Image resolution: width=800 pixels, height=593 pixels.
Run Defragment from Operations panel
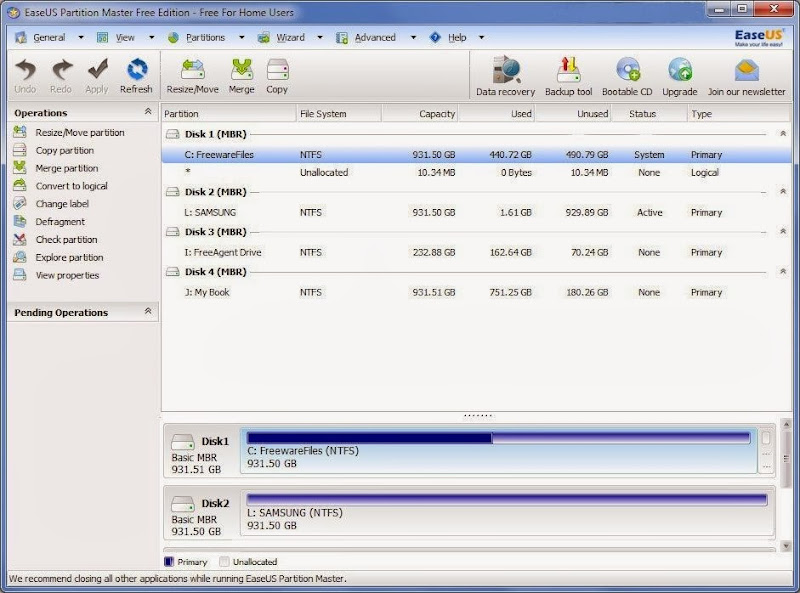pos(60,222)
